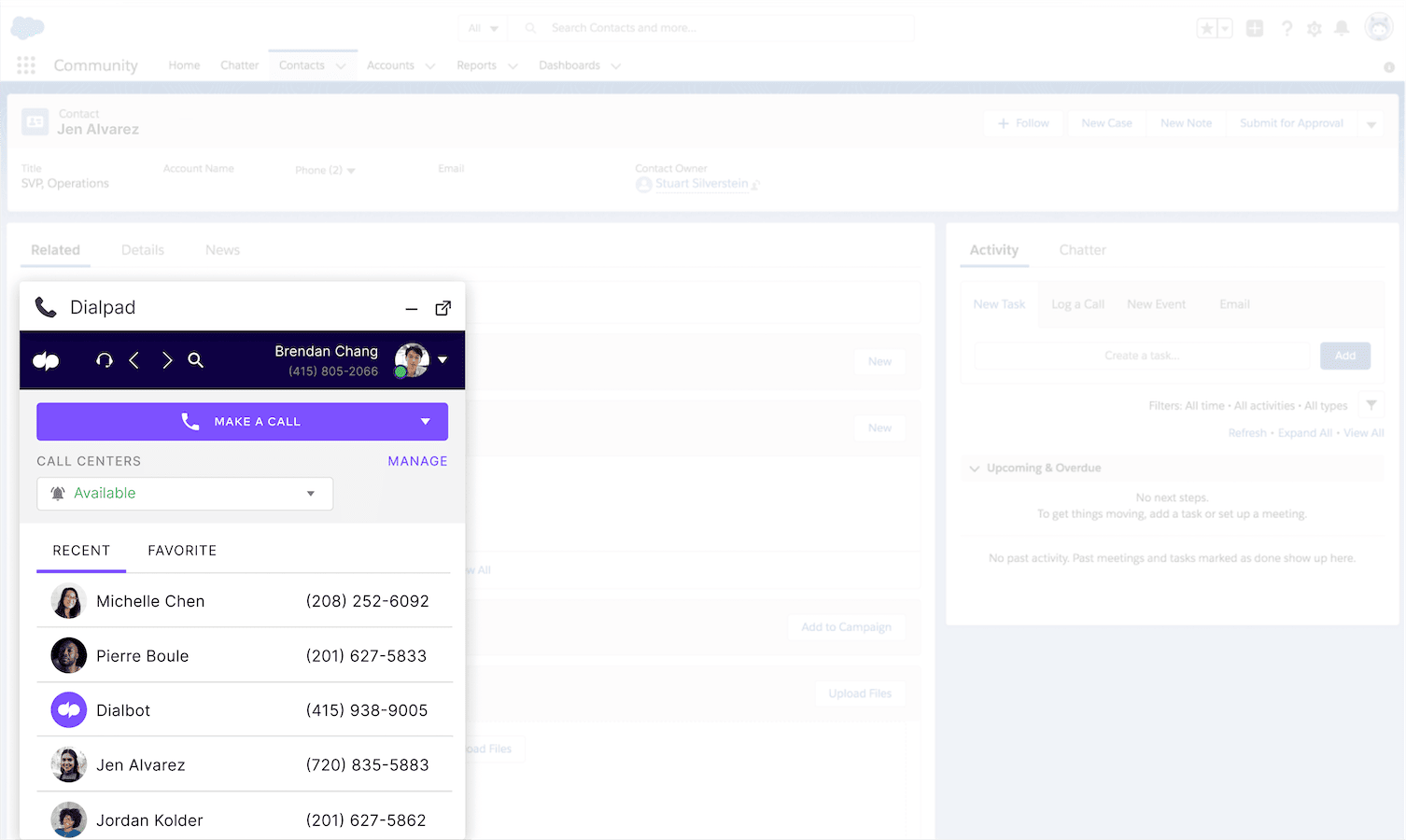Open the Details tab for Jen Alvarez
The height and width of the screenshot is (840, 1406).
[142, 249]
